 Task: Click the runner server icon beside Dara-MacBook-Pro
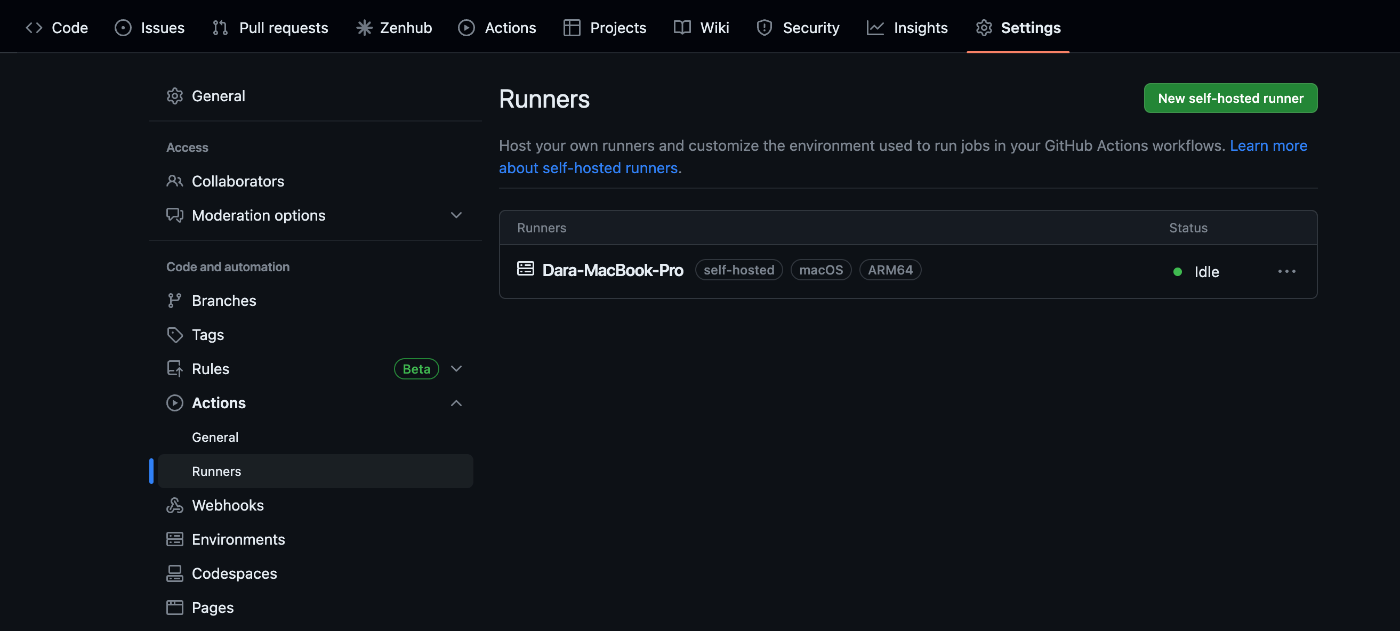pyautogui.click(x=525, y=269)
